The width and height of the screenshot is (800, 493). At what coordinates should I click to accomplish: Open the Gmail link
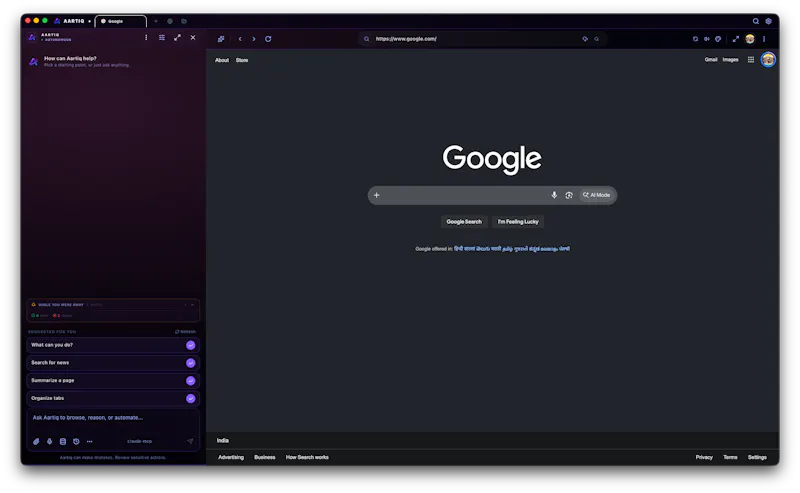(711, 60)
